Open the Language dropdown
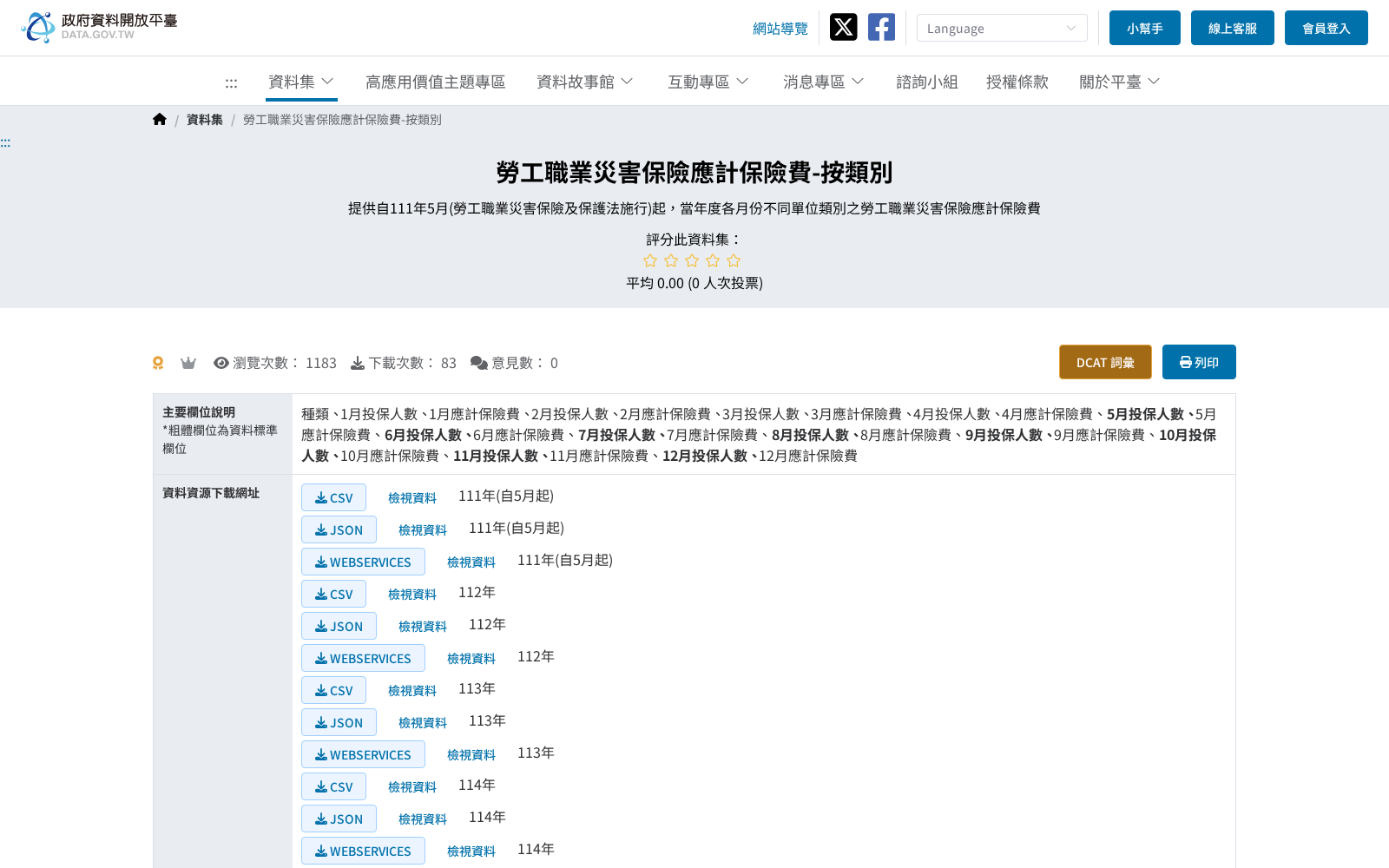The width and height of the screenshot is (1389, 868). (x=1002, y=28)
